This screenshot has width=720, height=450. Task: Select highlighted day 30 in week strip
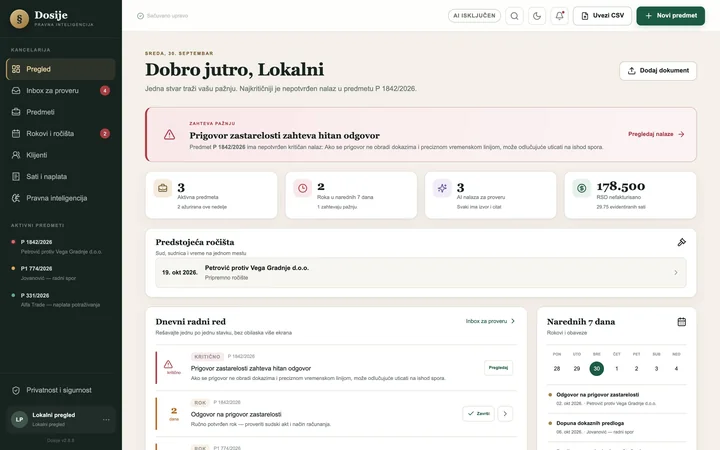pos(596,369)
